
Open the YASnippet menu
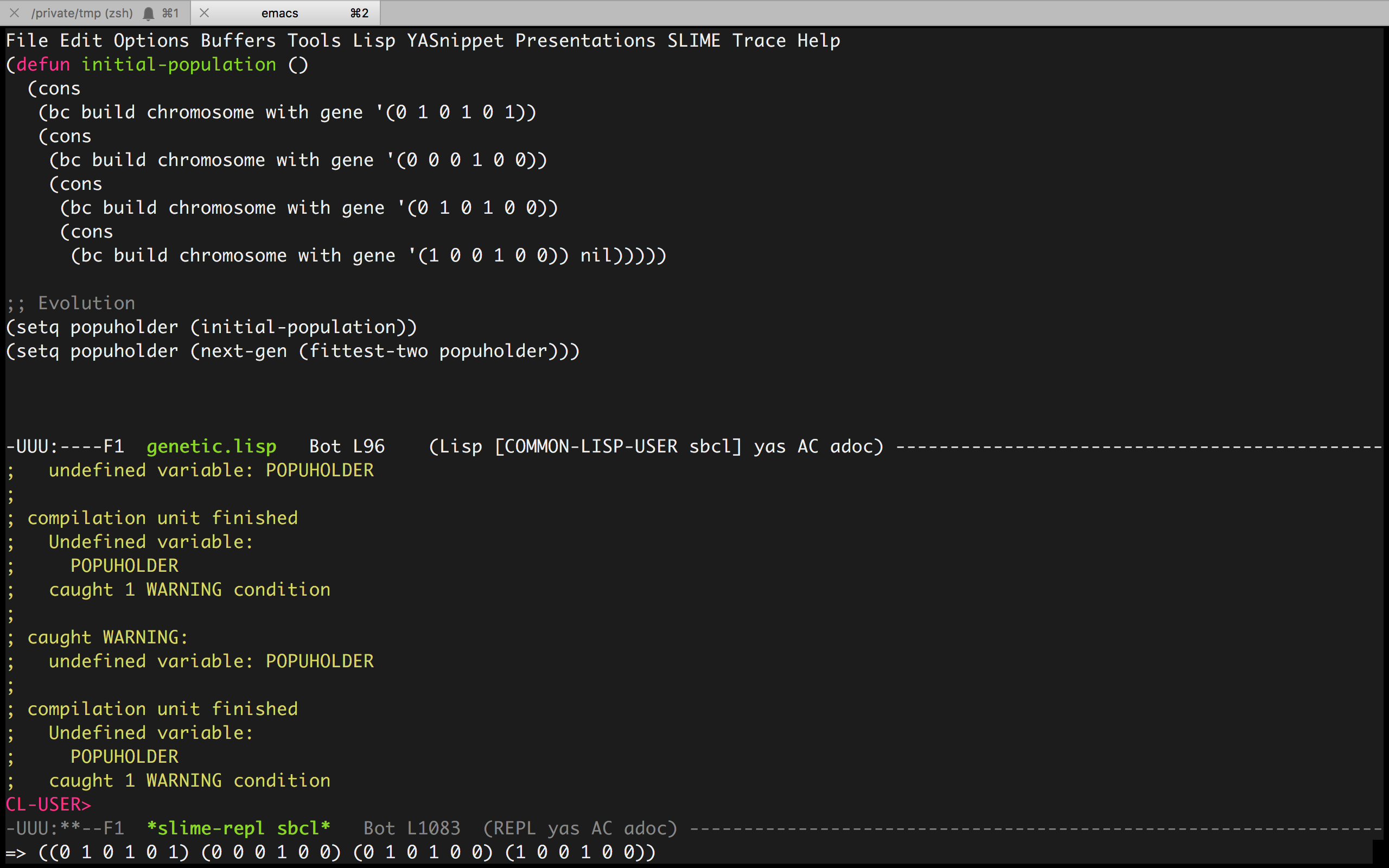[x=455, y=41]
